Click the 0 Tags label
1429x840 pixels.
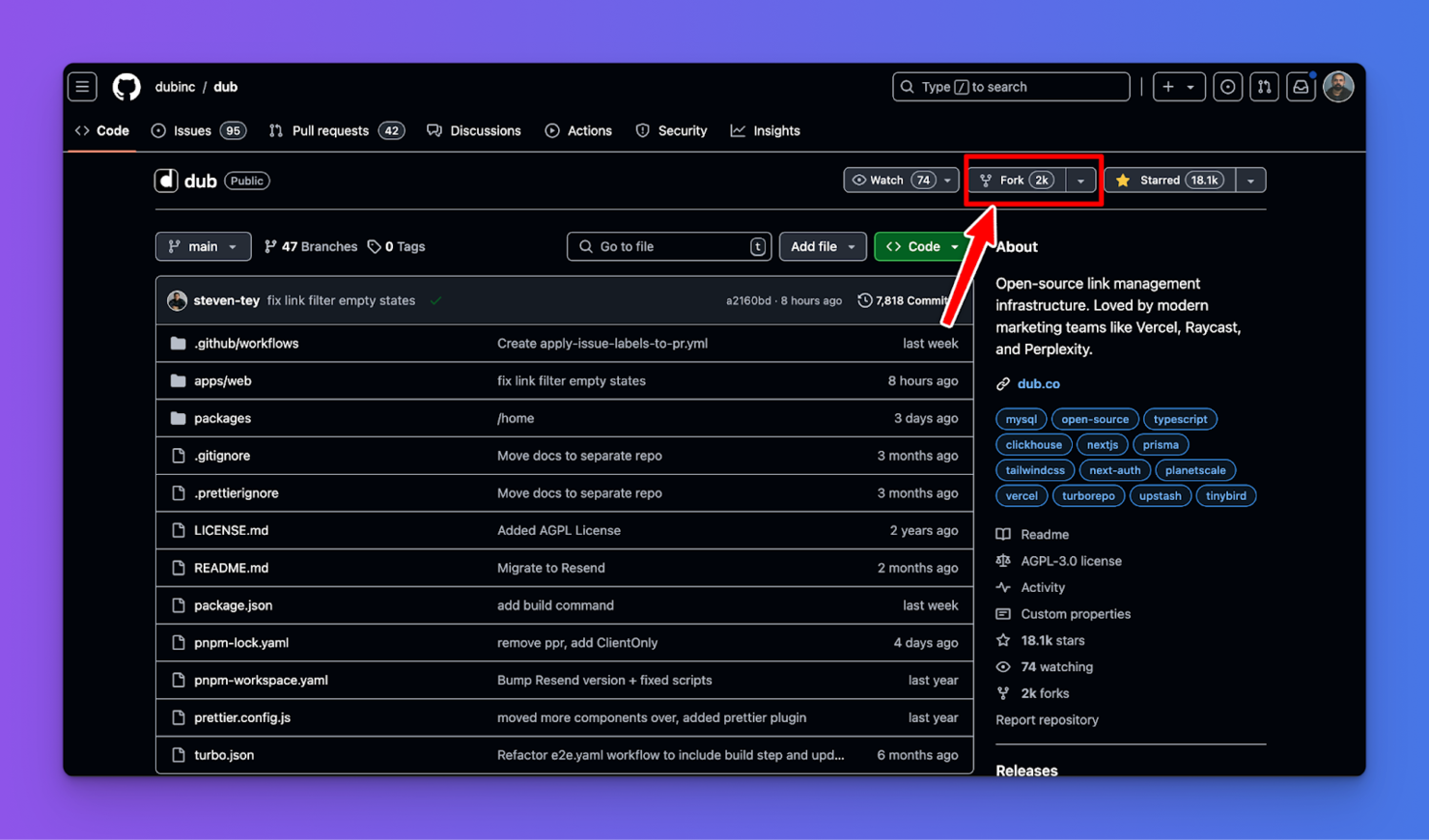coord(396,246)
